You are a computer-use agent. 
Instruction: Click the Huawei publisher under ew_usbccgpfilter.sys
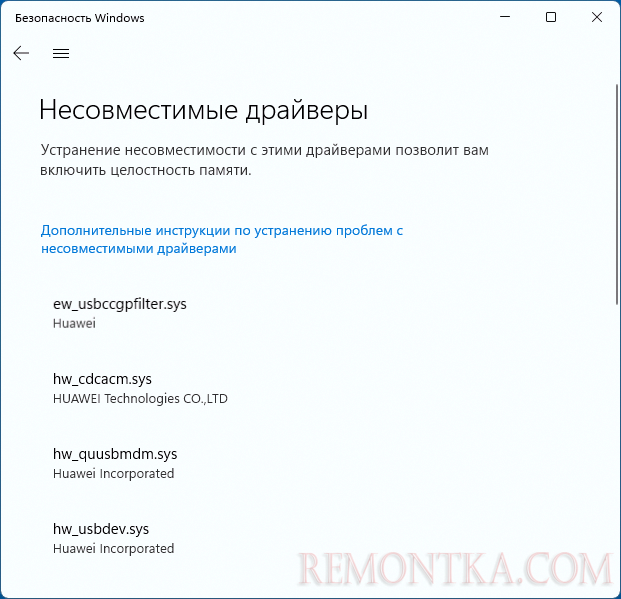[74, 323]
